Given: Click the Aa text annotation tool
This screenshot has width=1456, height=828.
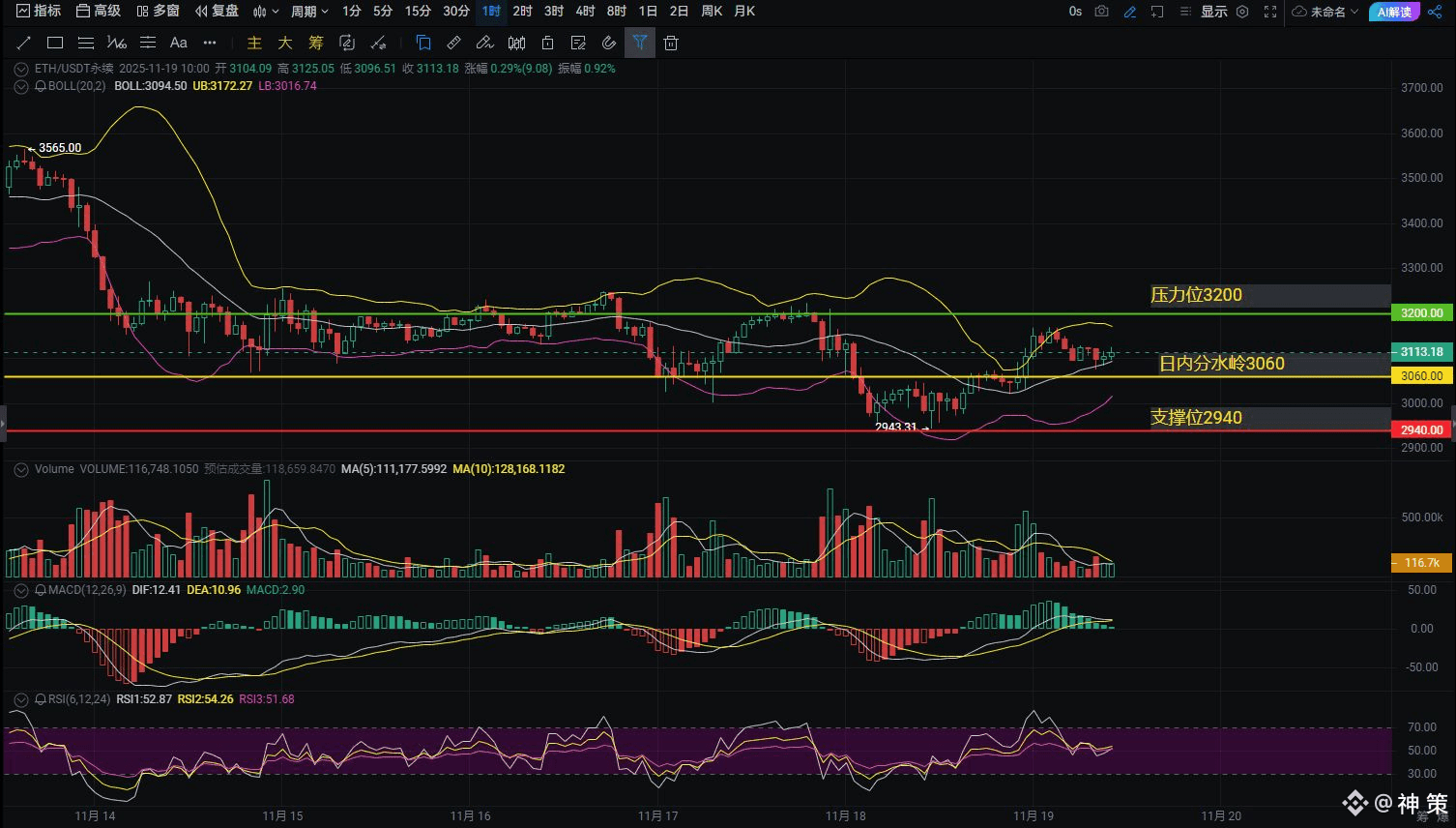Looking at the screenshot, I should point(179,43).
